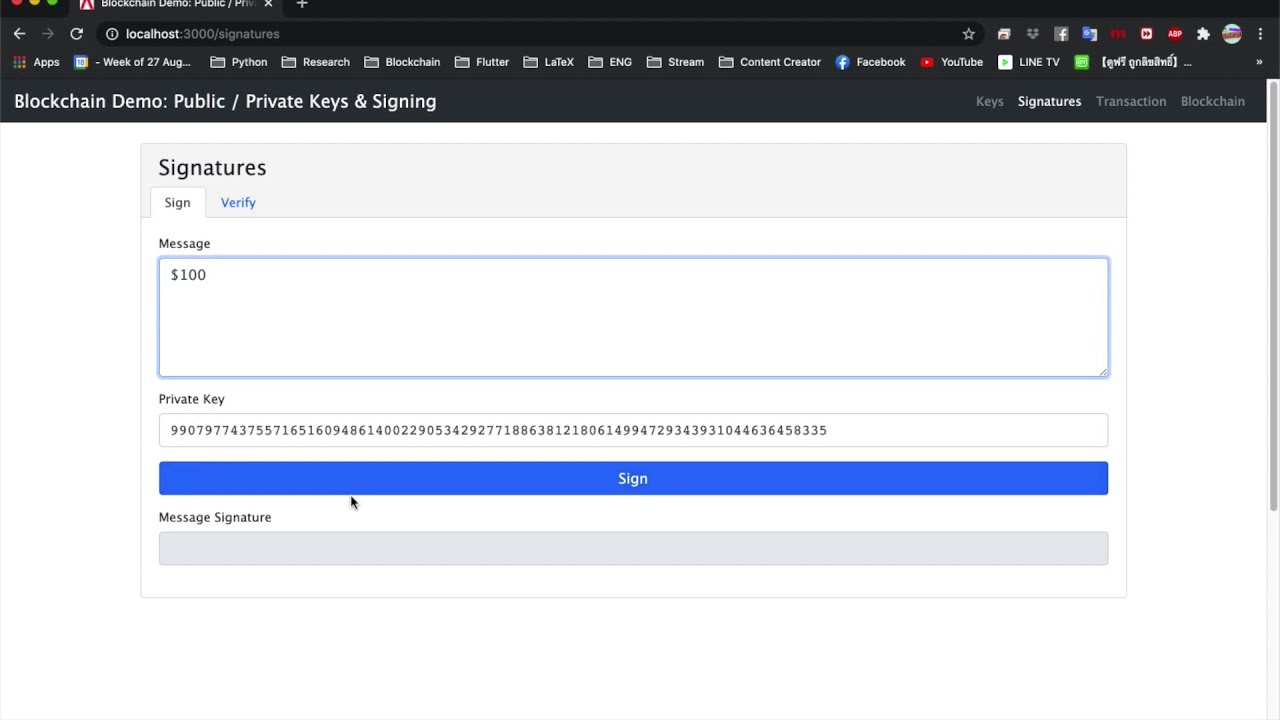Switch to the Verify tab

pos(238,202)
